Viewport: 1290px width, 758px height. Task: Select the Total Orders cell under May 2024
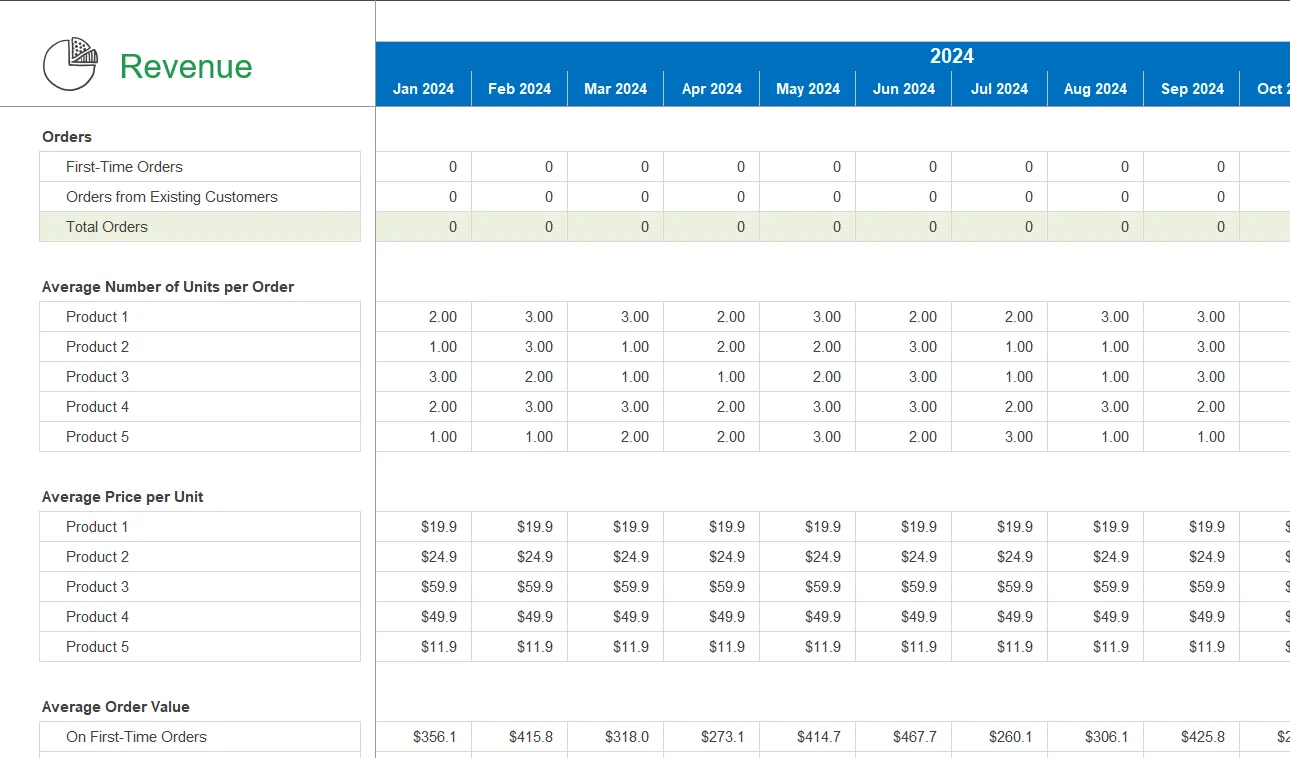point(808,227)
